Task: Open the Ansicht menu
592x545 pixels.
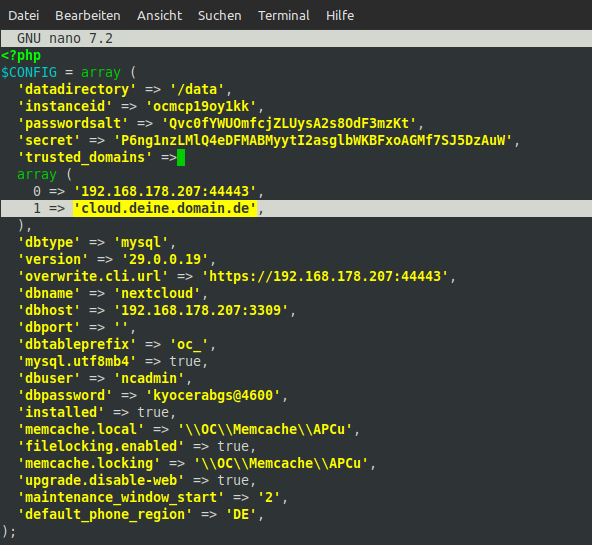Action: click(159, 15)
